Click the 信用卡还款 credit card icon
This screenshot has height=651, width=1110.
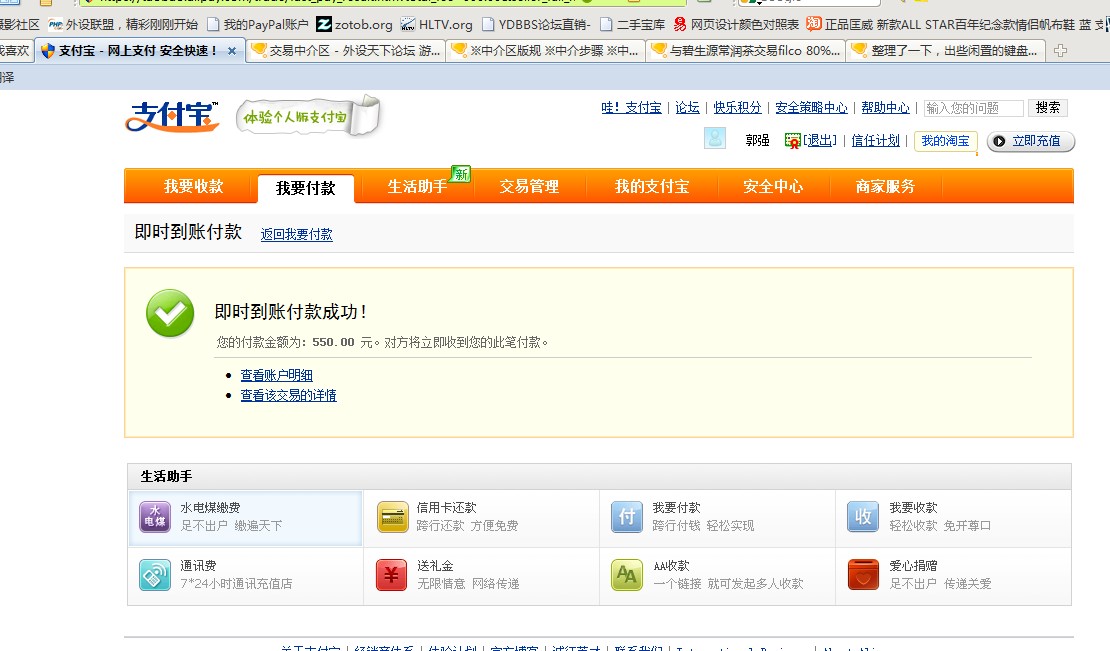coord(392,517)
